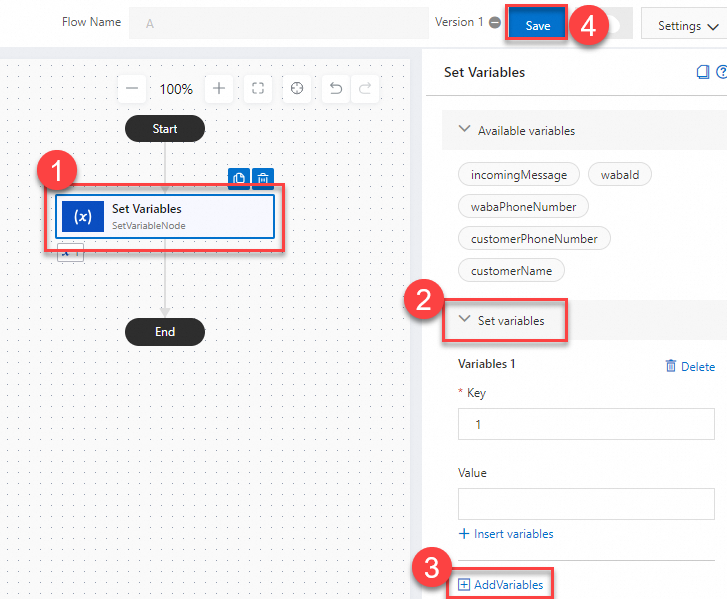Select the Start node
727x599 pixels.
click(x=165, y=128)
